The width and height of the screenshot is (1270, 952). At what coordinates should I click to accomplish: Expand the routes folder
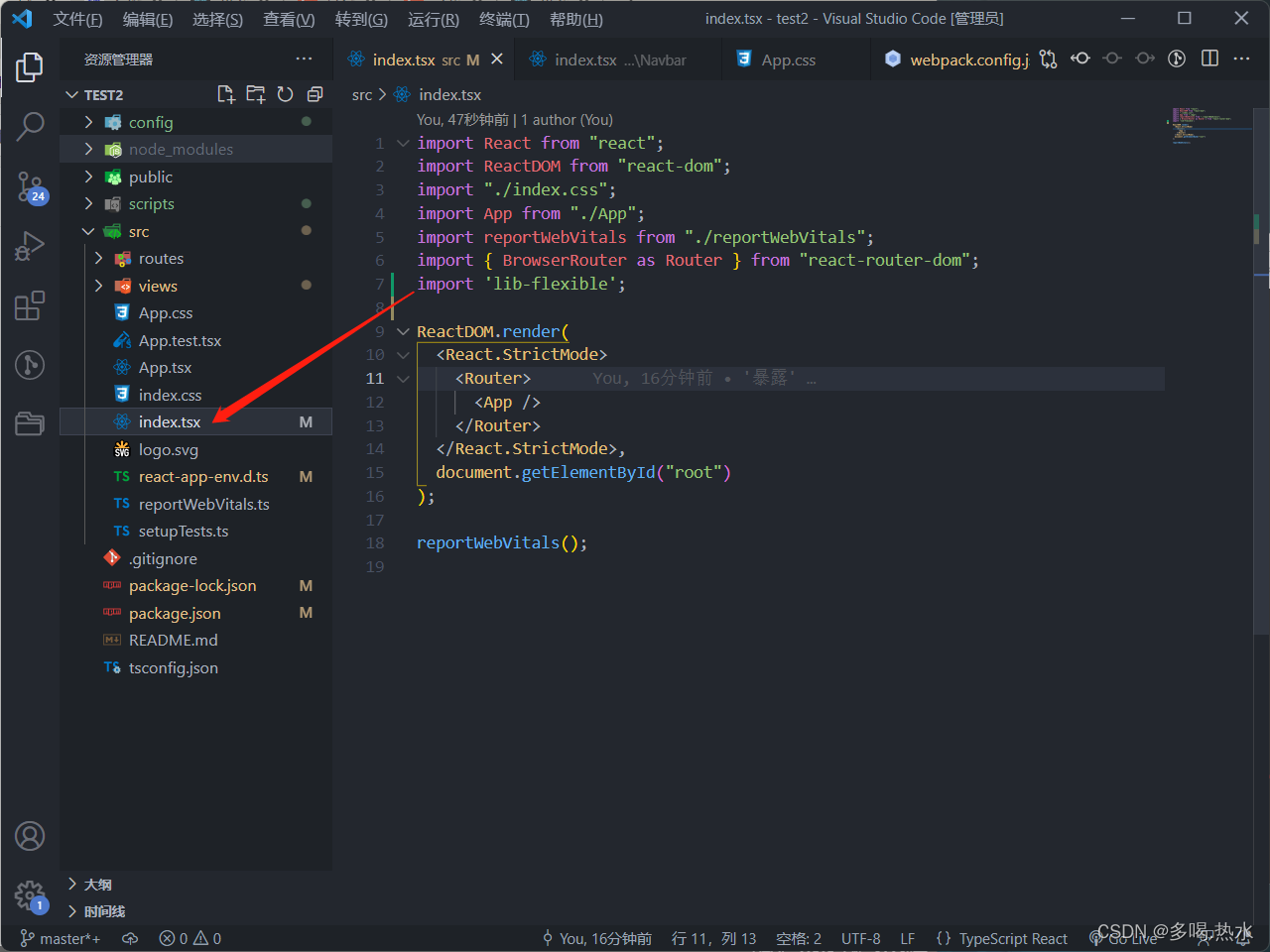pos(98,258)
